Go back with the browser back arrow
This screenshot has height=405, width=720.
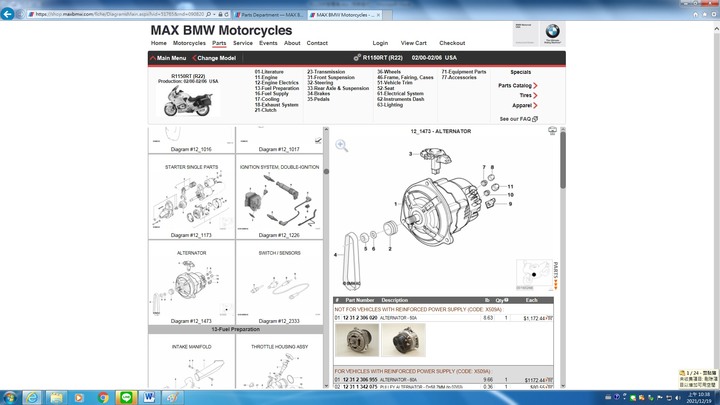pos(7,14)
